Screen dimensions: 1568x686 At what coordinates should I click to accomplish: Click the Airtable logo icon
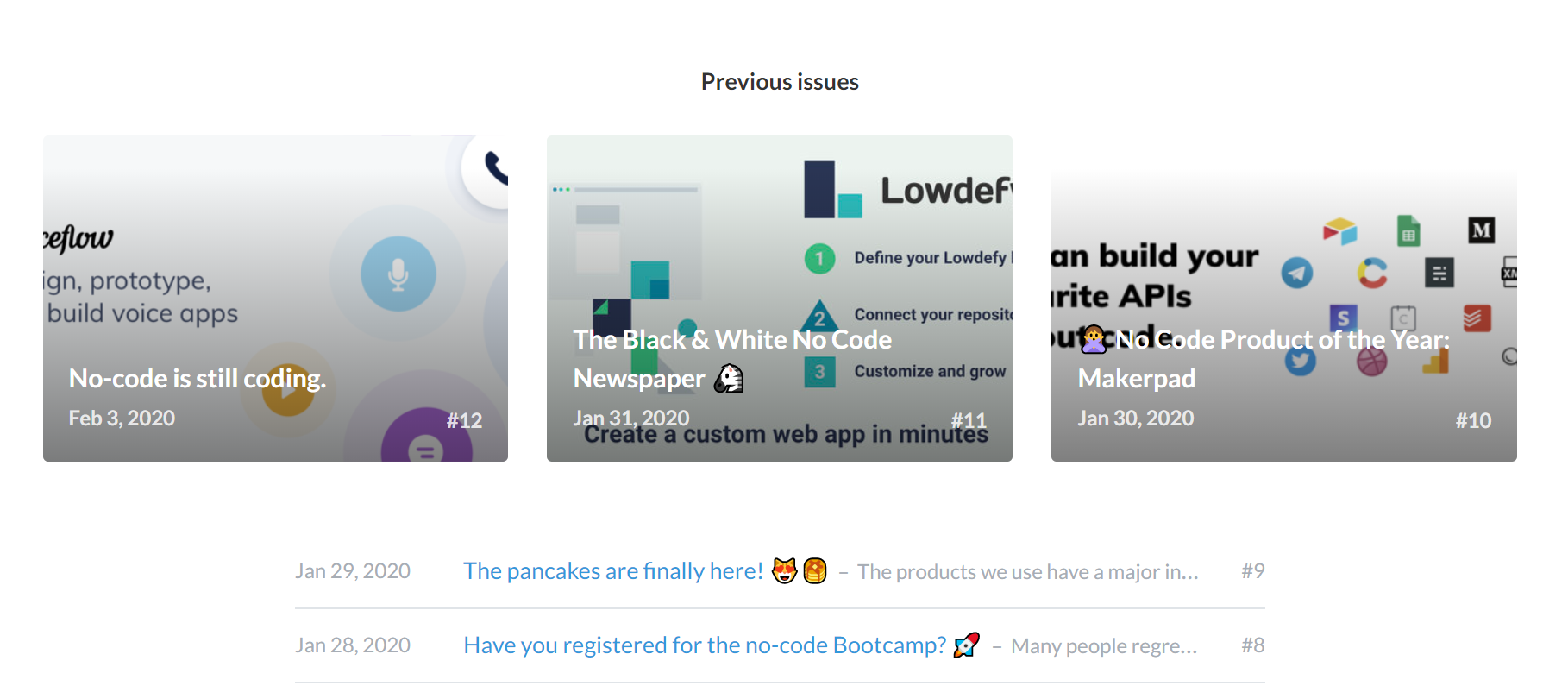tap(1340, 231)
